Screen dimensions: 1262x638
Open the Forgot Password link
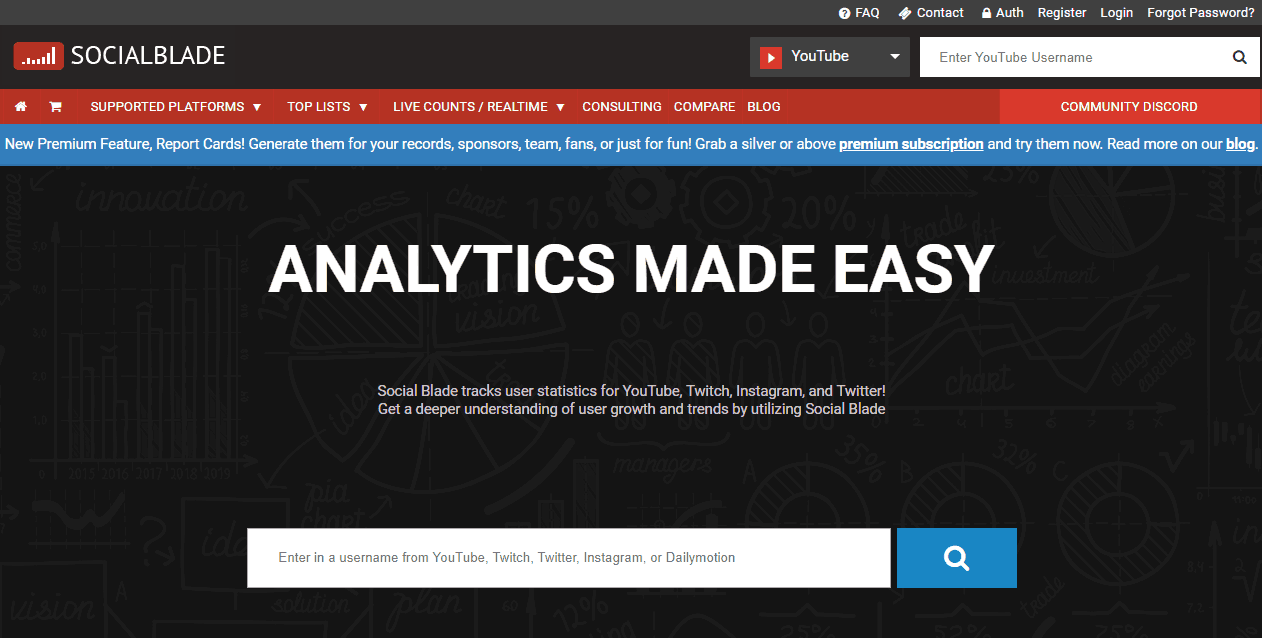click(1201, 13)
